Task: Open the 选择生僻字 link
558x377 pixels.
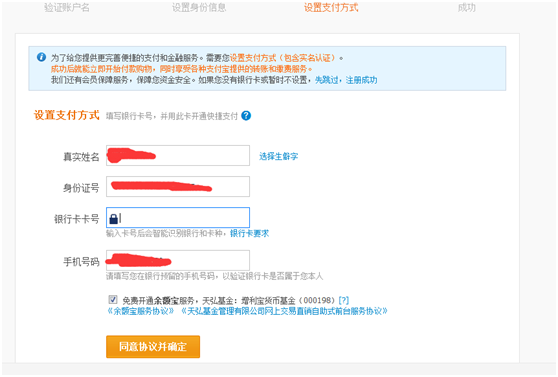Action: pos(279,156)
